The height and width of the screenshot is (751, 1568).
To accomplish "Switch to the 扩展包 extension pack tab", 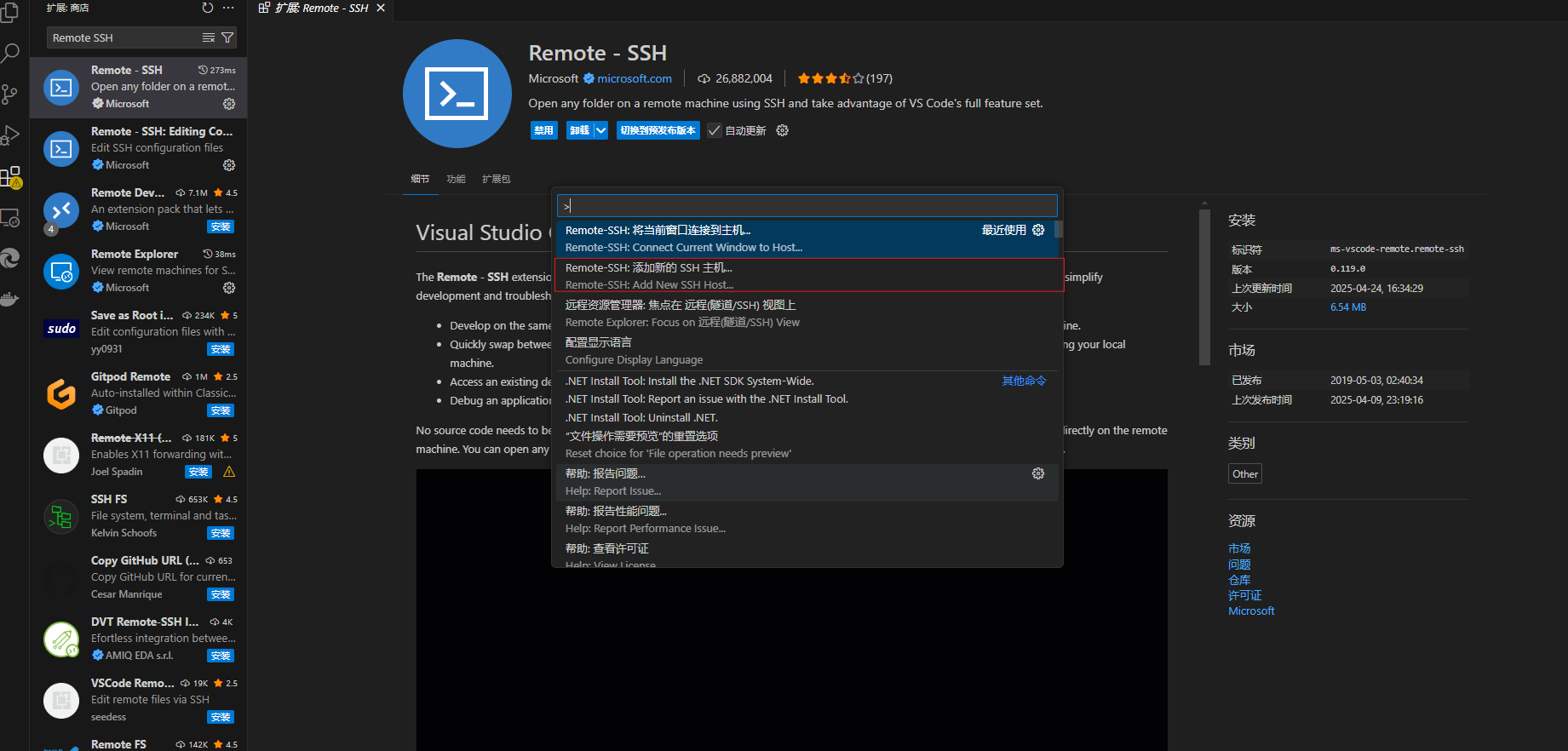I will click(x=496, y=179).
